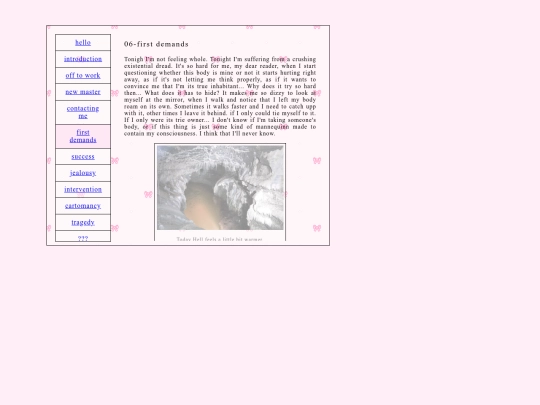Open the "contacting me" link
Image resolution: width=540 pixels, height=405 pixels.
point(83,112)
